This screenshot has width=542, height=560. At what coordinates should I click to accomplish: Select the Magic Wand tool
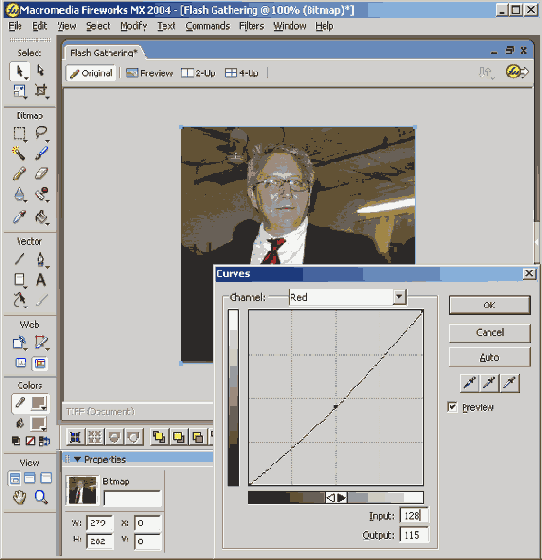(x=19, y=153)
